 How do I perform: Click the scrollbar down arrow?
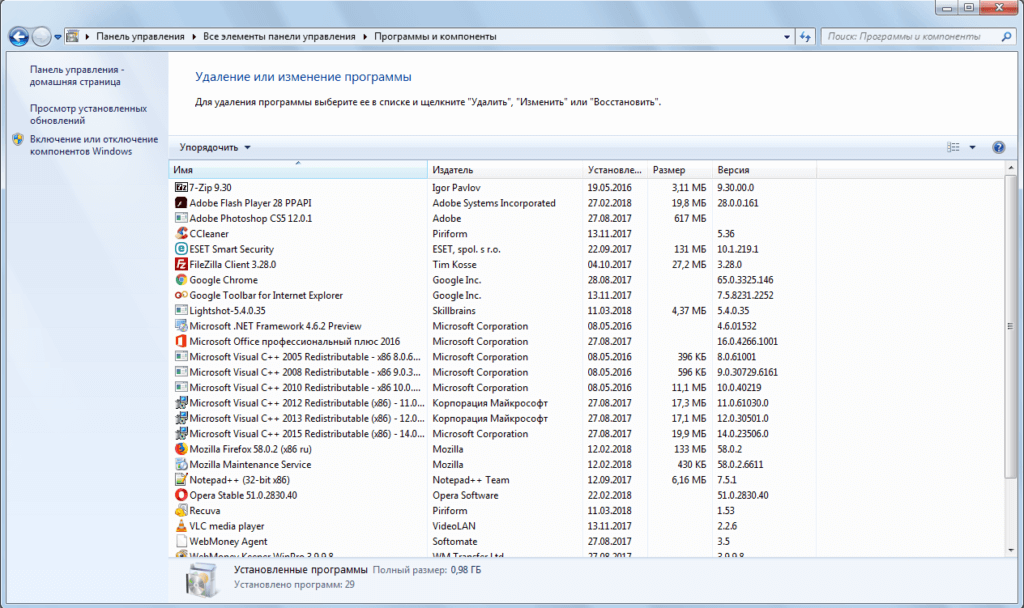coord(1011,551)
